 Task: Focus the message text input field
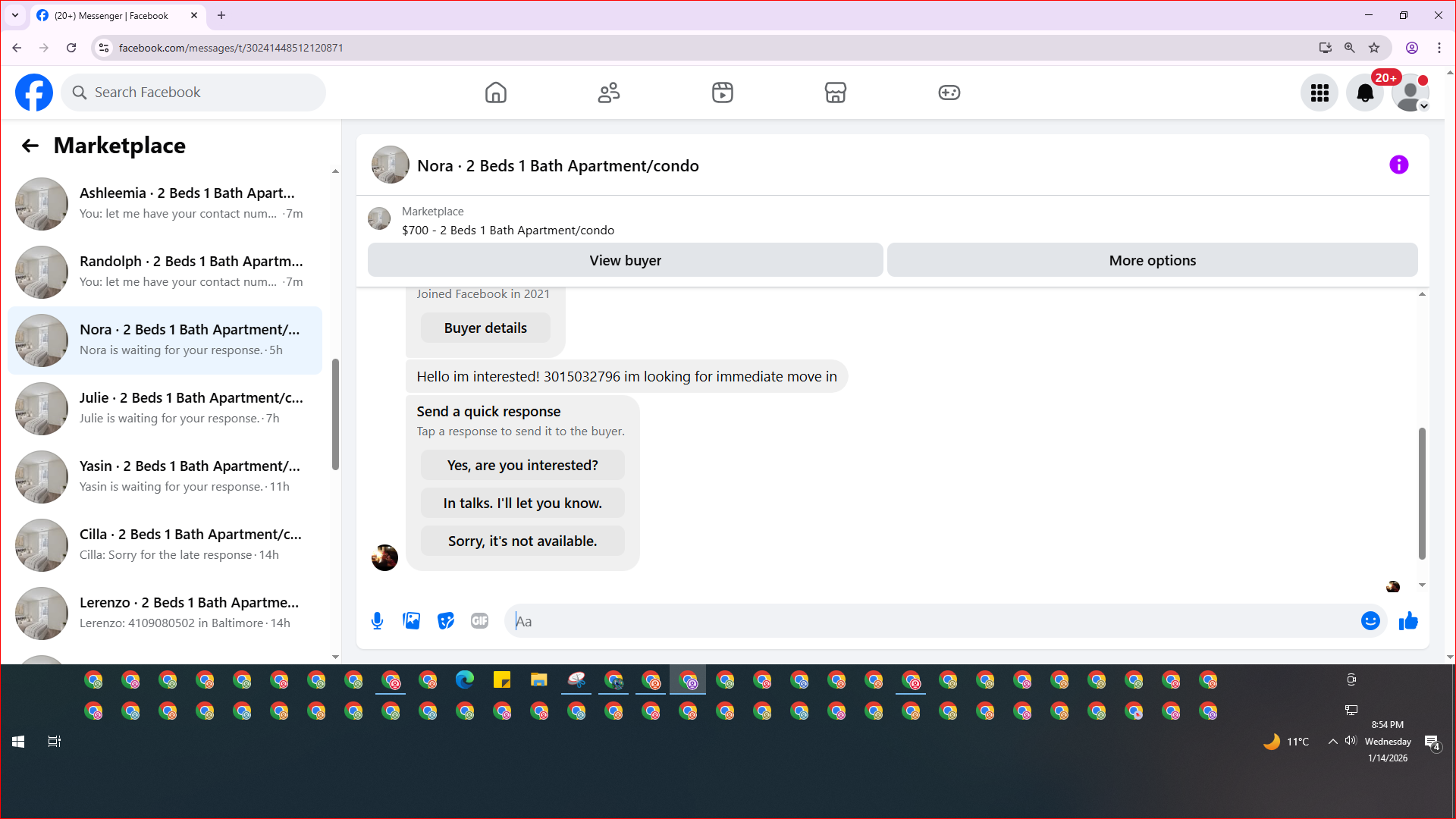pos(933,621)
